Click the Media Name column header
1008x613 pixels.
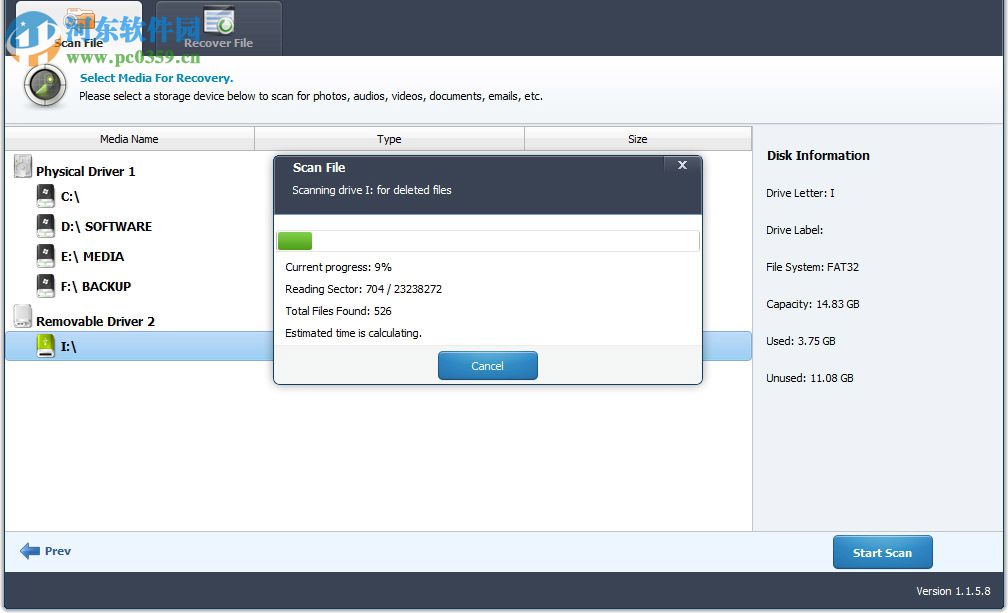(129, 138)
